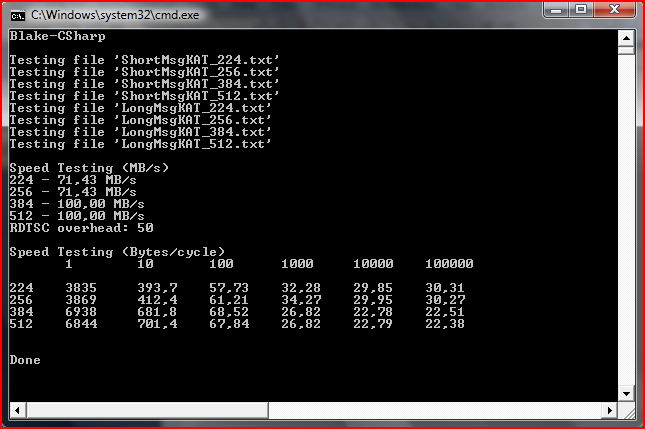Click the value '701,4' in row 512

tap(157, 324)
